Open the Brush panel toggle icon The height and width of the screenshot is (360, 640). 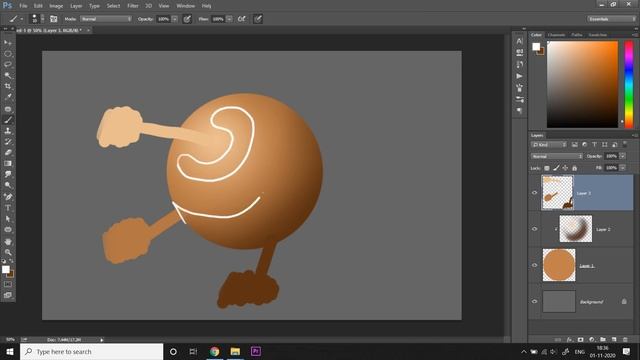click(53, 19)
